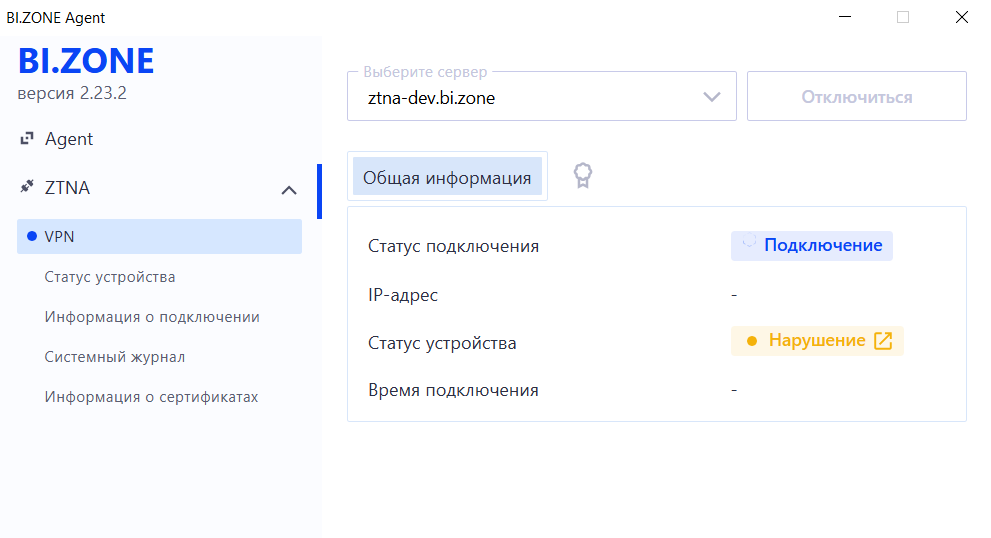Viewport: 991px width, 538px height.
Task: Open Системный журнал
Action: tap(114, 357)
